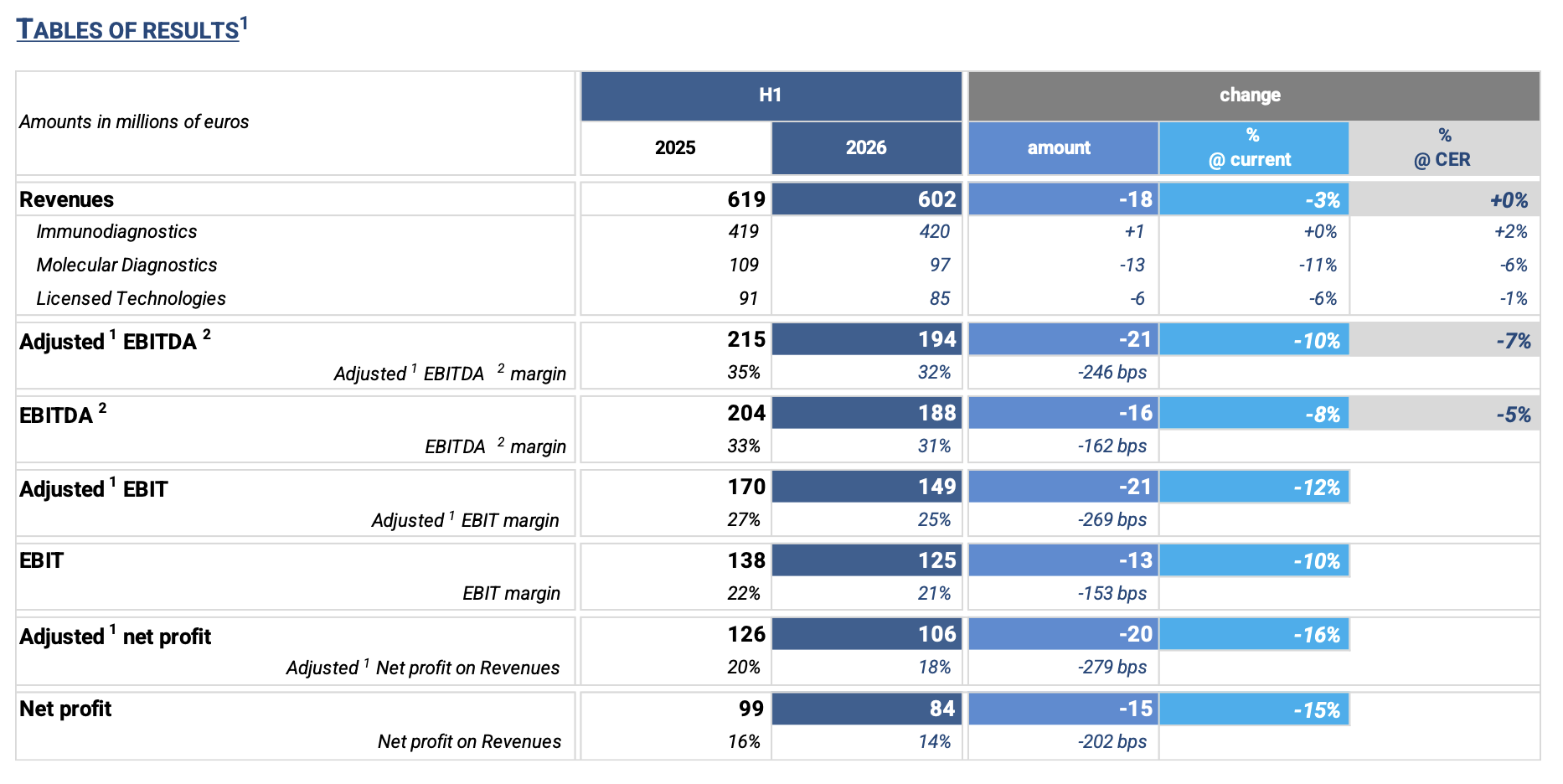
Task: Click the "-162 bps" margin change
Action: coord(1112,446)
